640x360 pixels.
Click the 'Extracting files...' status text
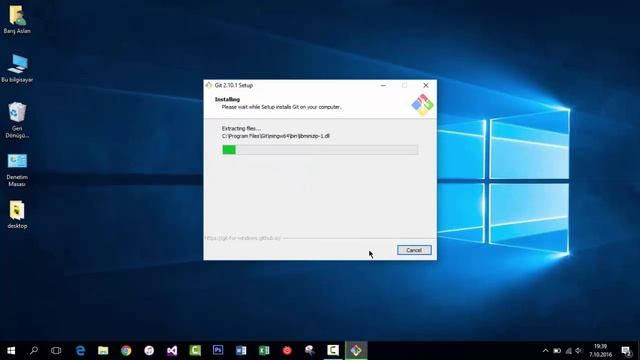coord(241,129)
